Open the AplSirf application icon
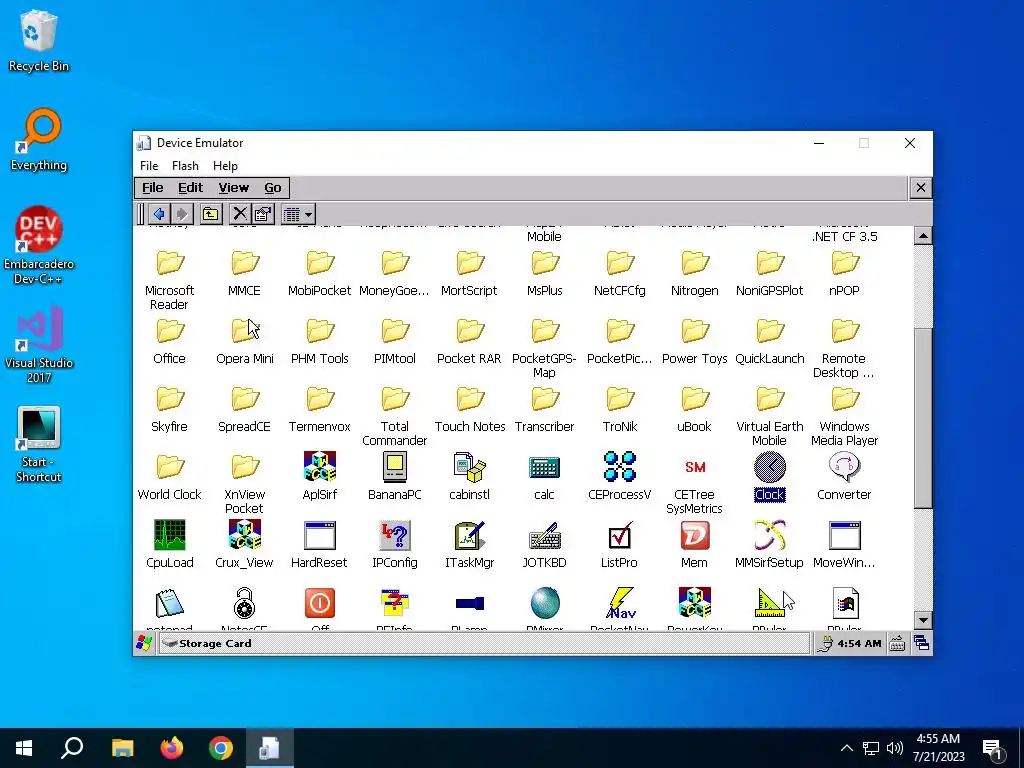 point(319,467)
